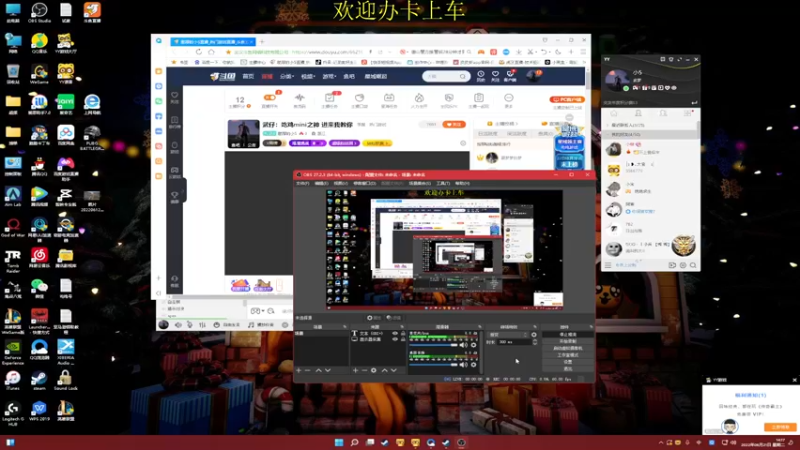Adjust second audio track volume slider in OBS
800x450 pixels.
[x=434, y=365]
